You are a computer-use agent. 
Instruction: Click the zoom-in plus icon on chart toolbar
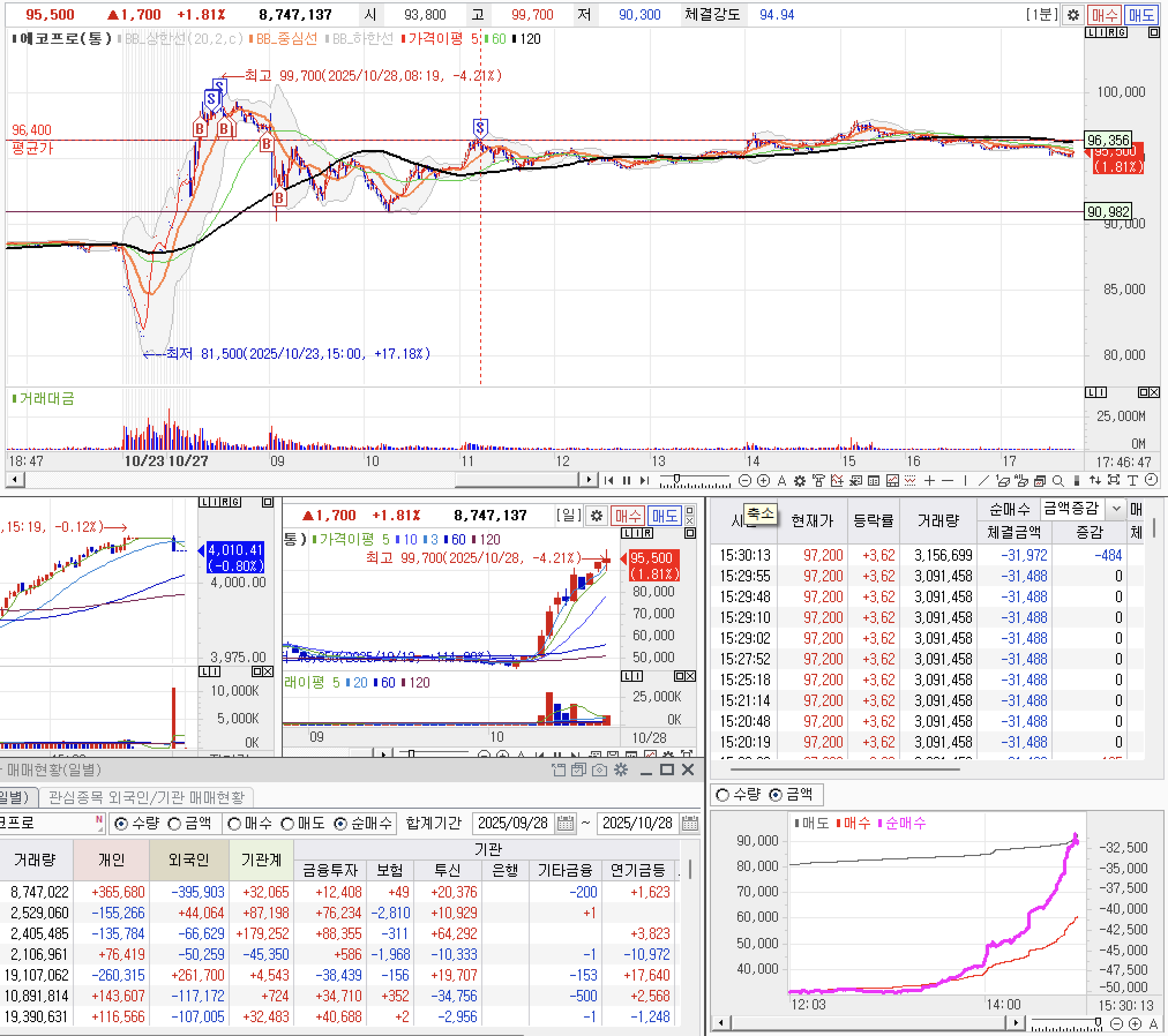(x=763, y=481)
